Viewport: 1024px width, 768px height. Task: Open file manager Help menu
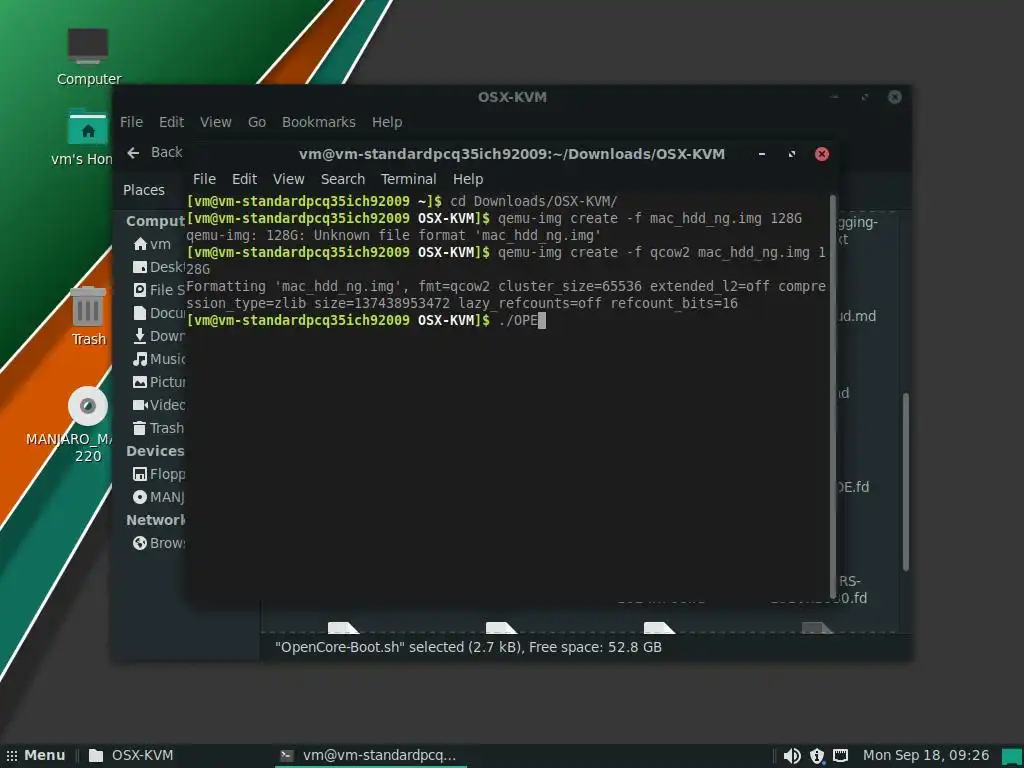point(387,122)
